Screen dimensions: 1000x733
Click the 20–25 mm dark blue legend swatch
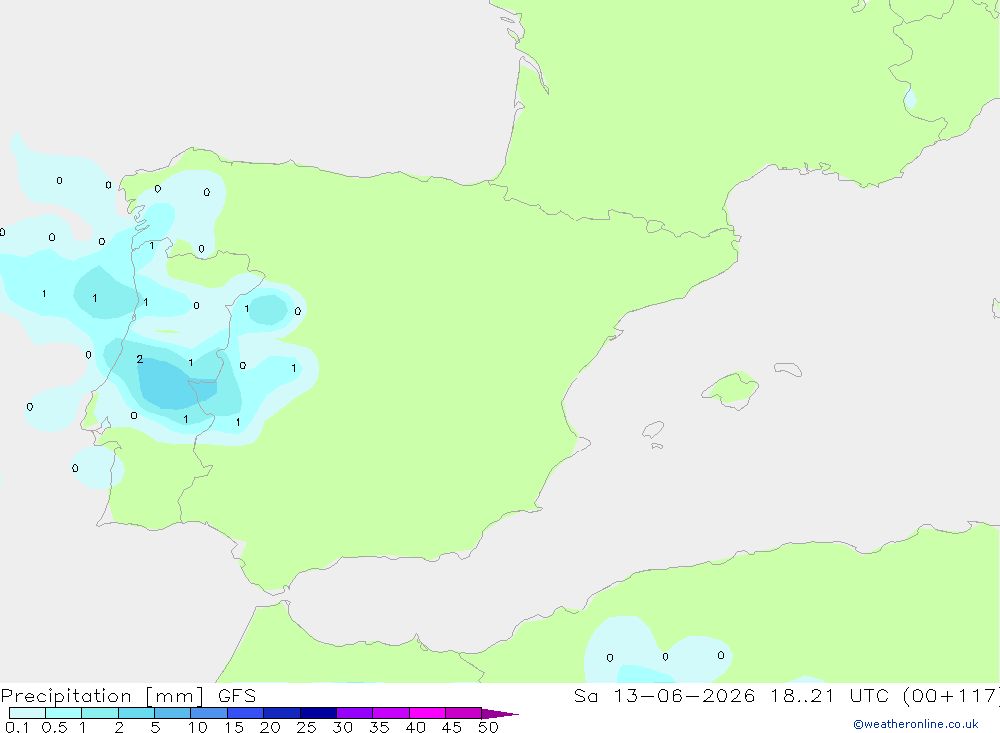point(282,713)
